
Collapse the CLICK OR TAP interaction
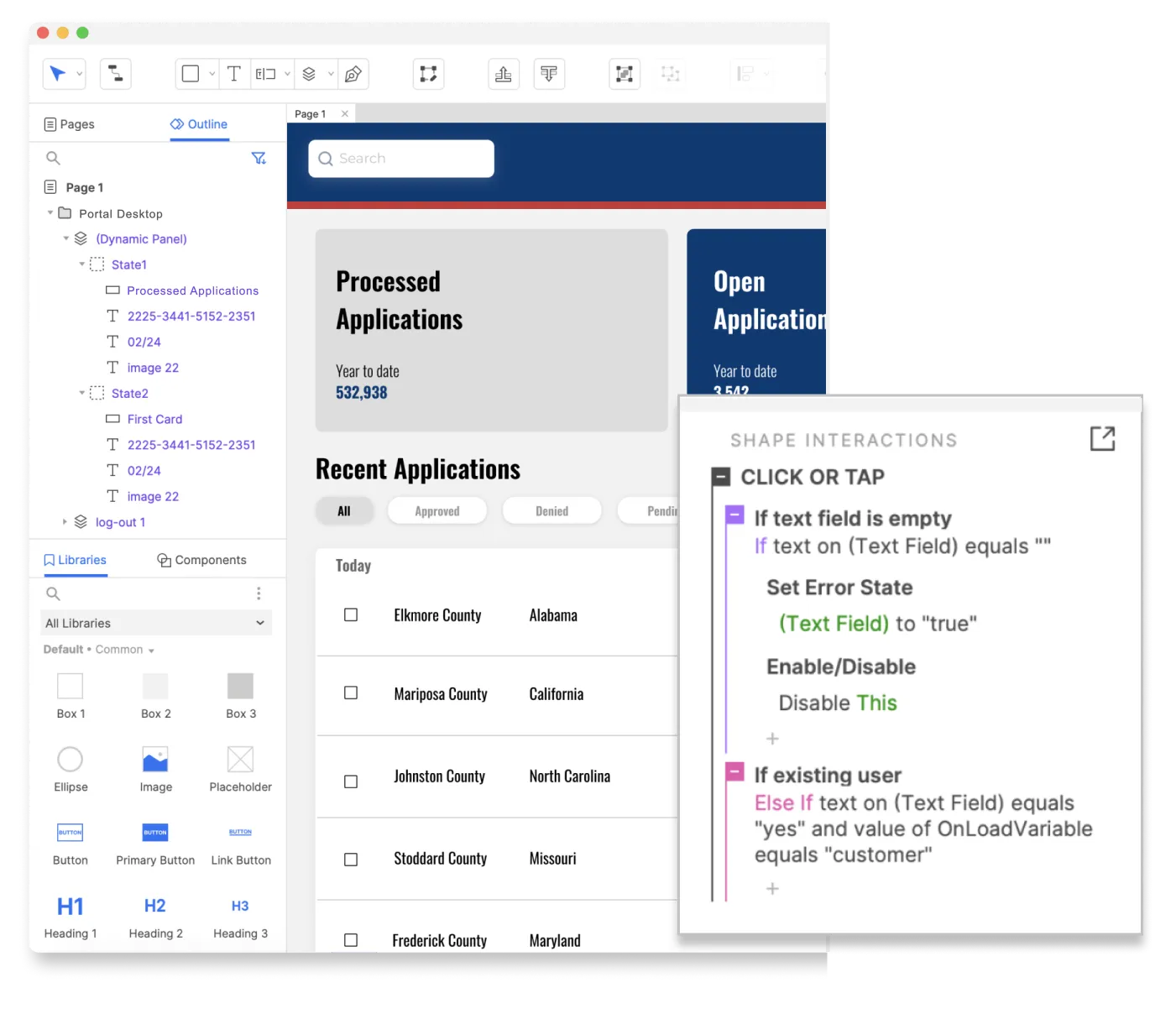(721, 477)
